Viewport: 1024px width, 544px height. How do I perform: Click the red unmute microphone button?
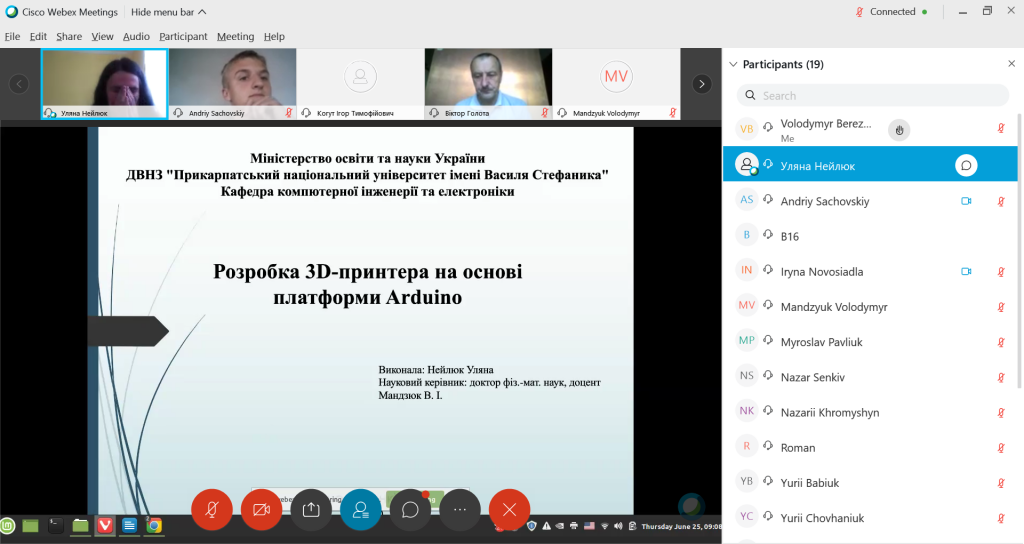pos(212,509)
